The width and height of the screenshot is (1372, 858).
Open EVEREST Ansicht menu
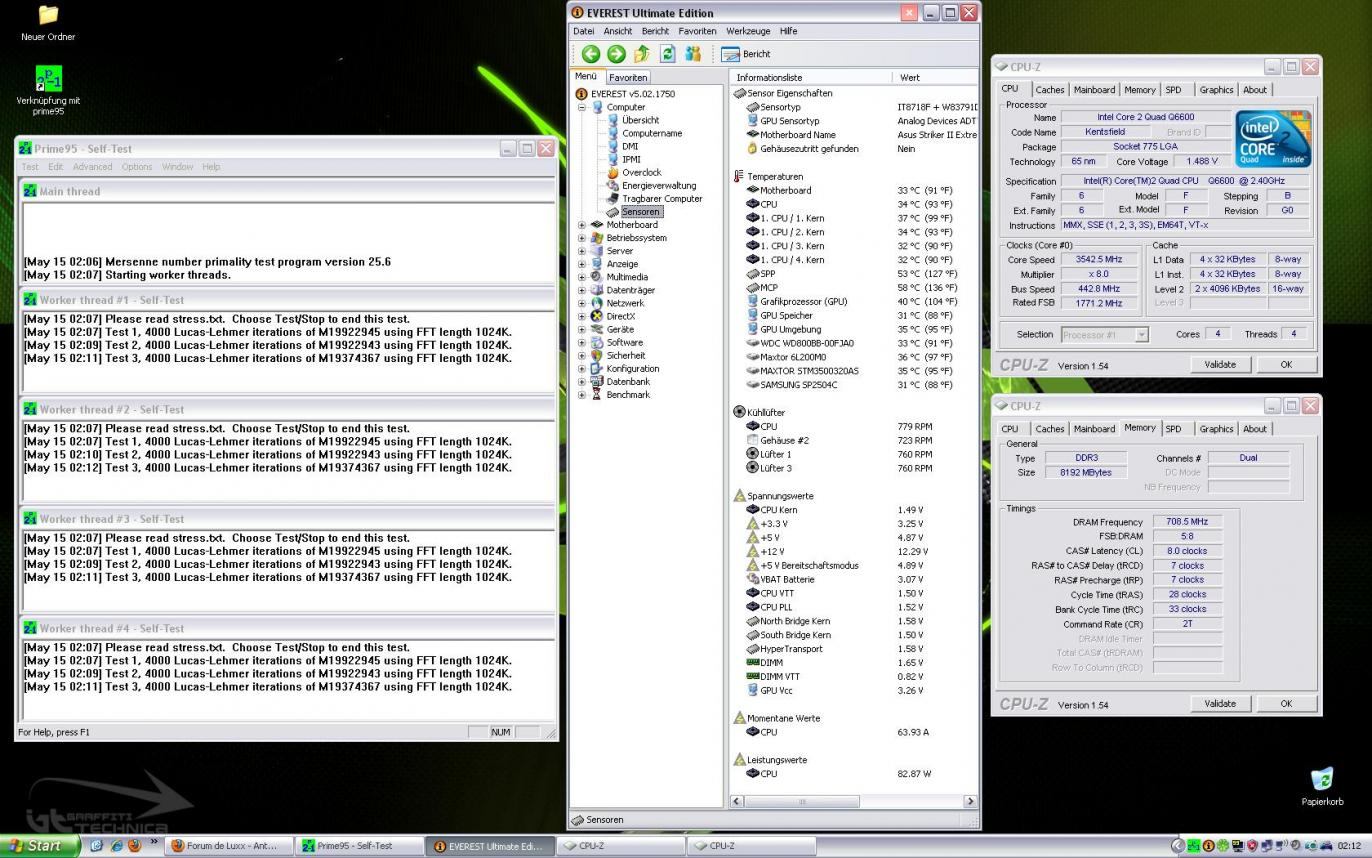pos(618,31)
